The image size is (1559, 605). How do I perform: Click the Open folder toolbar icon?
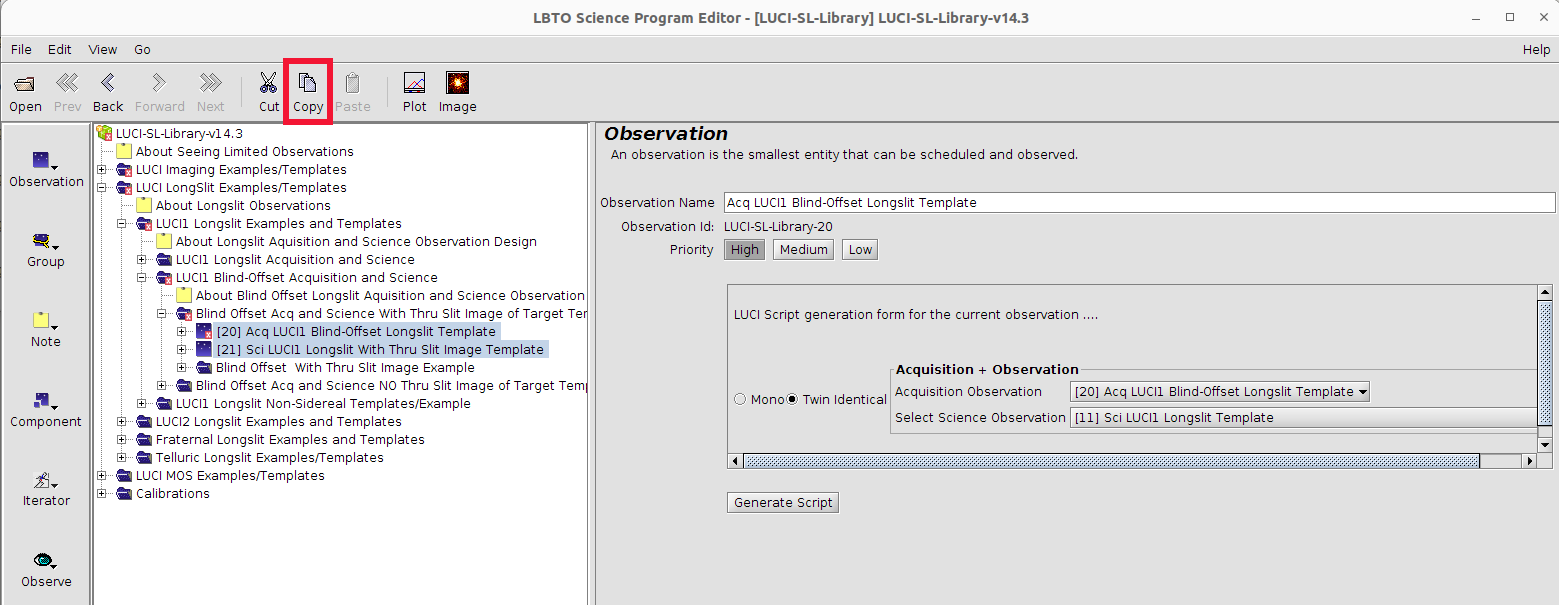[x=25, y=84]
